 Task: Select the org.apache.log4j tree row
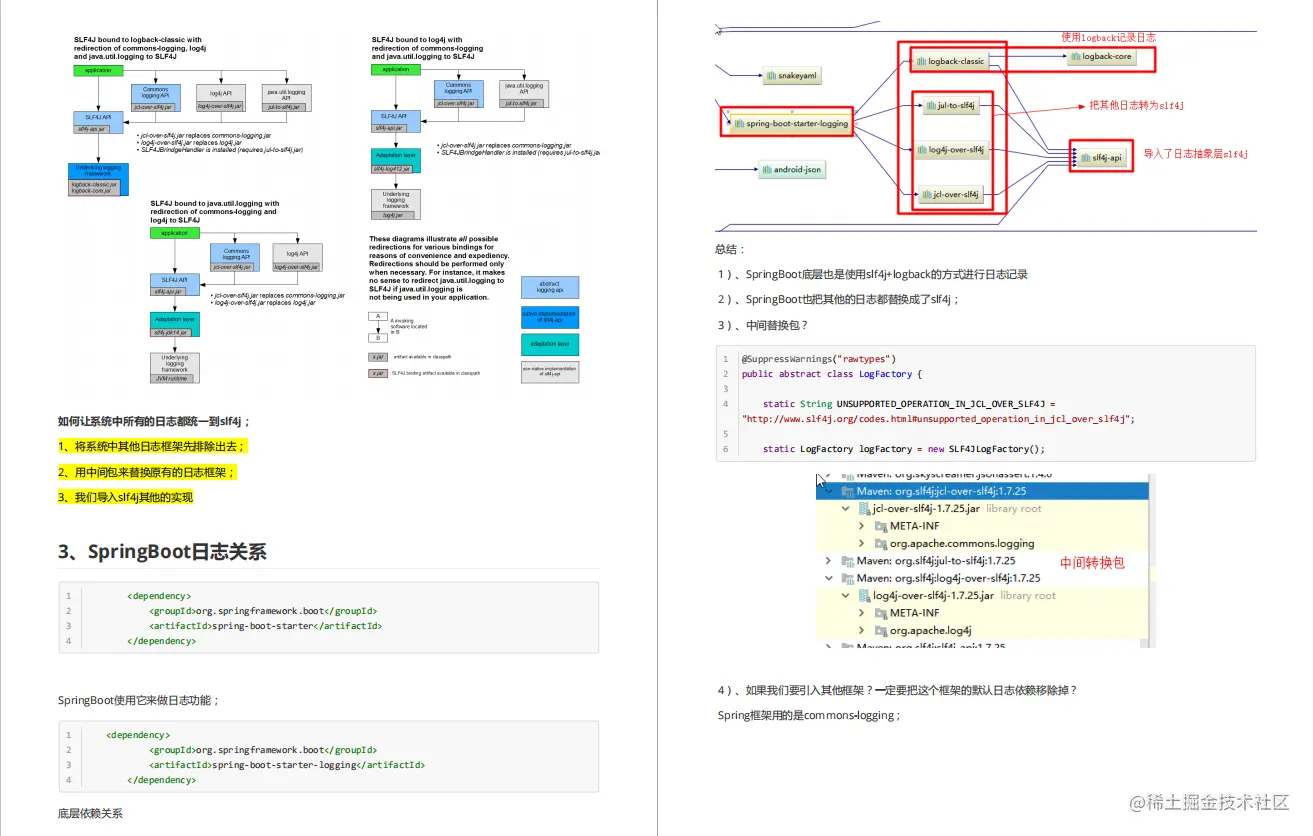click(982, 630)
